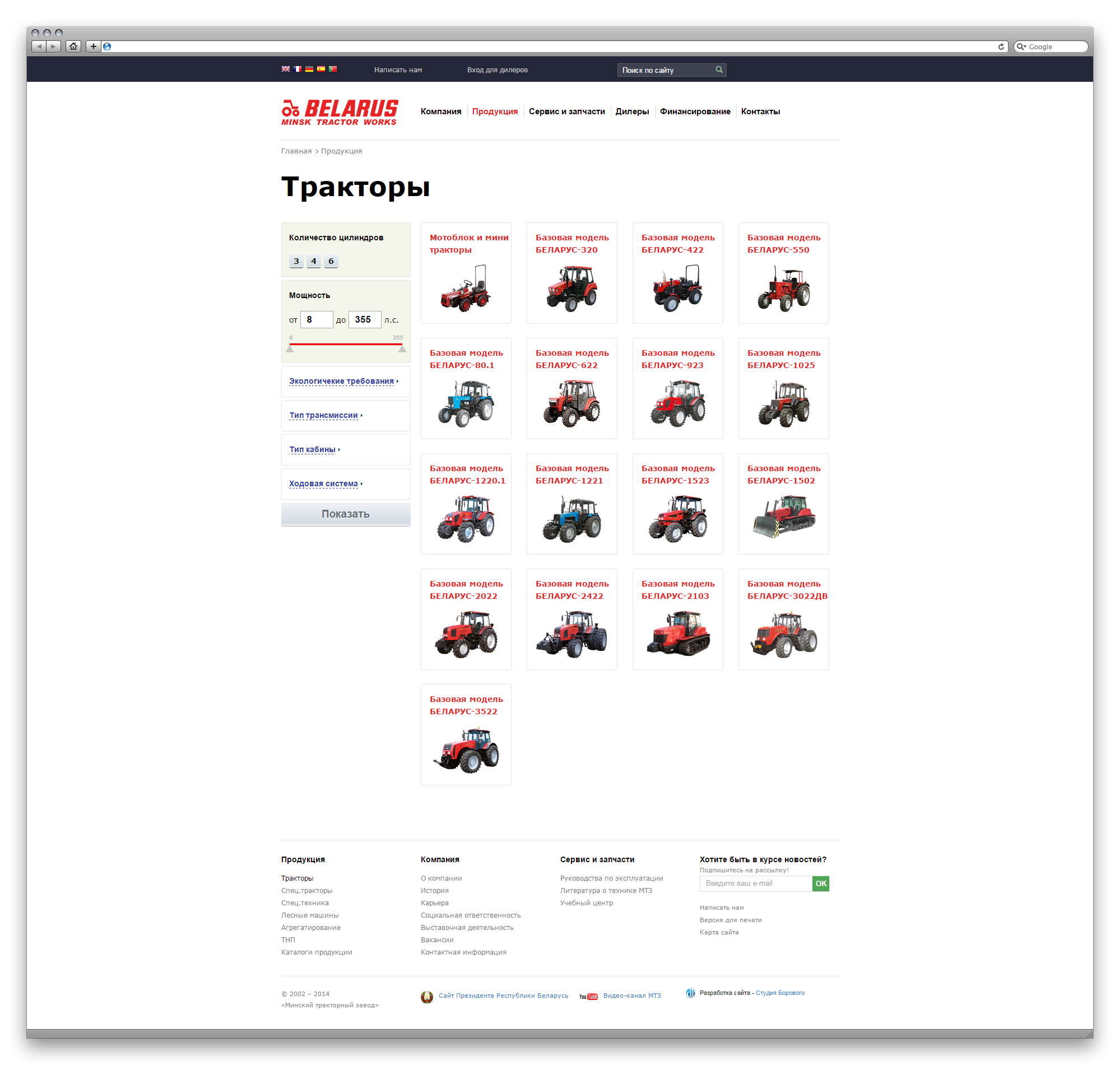The image size is (1120, 1065).
Task: Open Продукция menu item
Action: point(494,111)
